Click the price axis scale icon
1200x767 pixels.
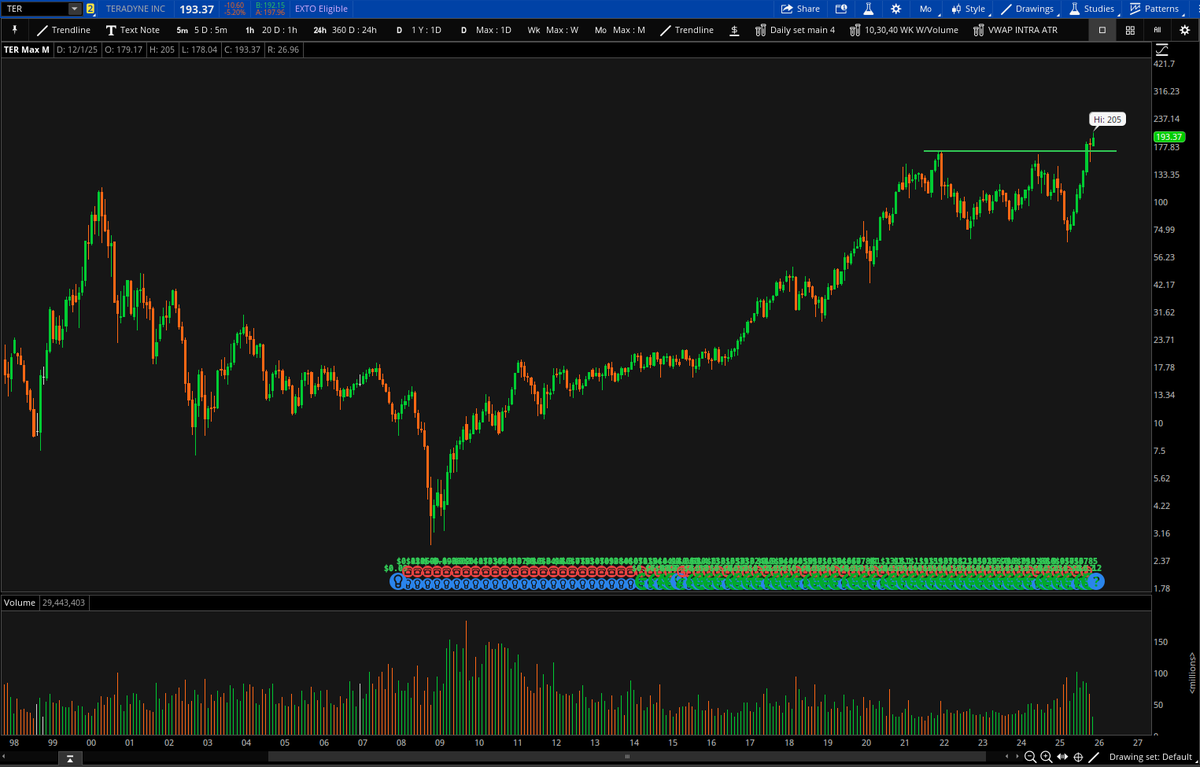[x=1160, y=48]
